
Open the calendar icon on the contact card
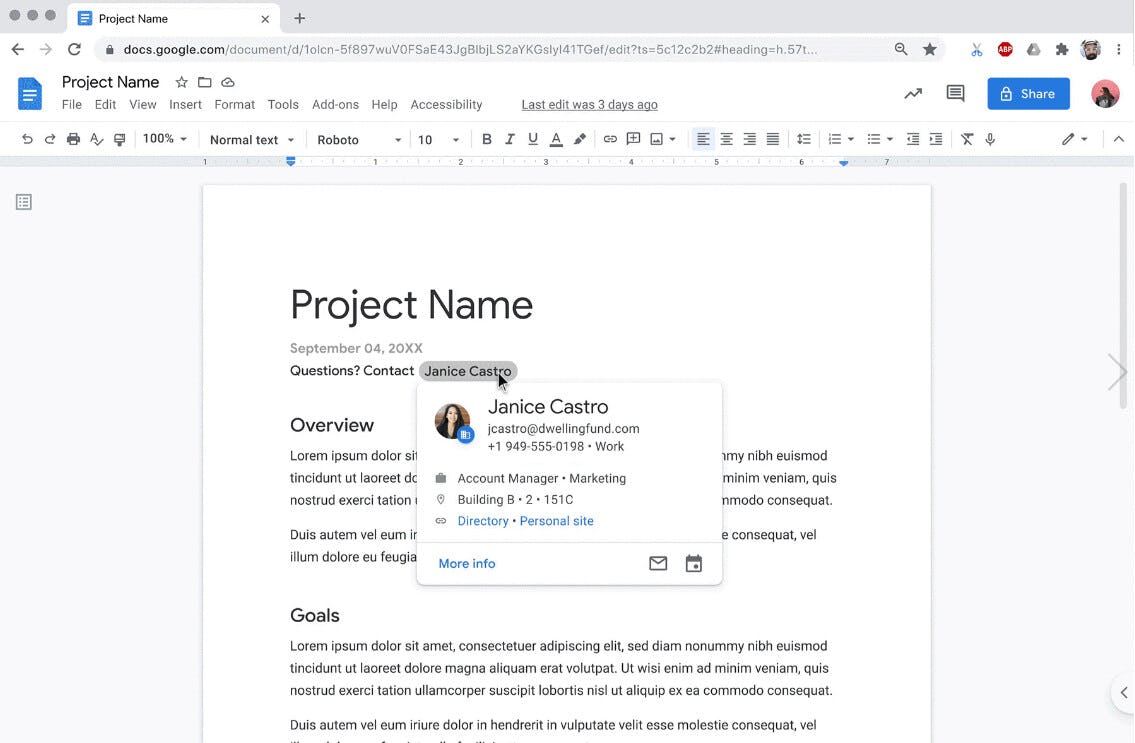[693, 563]
